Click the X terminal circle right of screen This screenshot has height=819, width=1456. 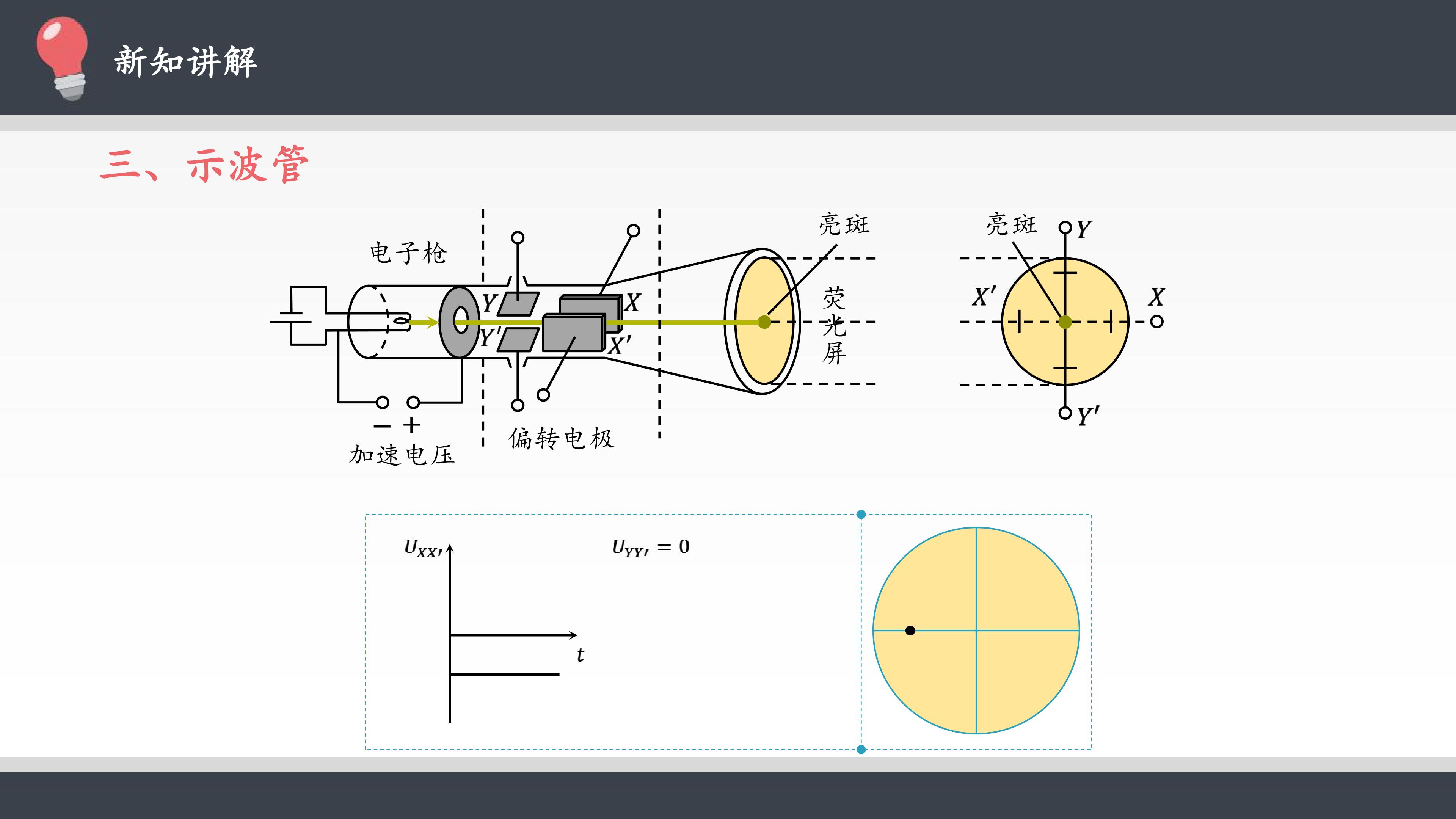(x=1156, y=322)
